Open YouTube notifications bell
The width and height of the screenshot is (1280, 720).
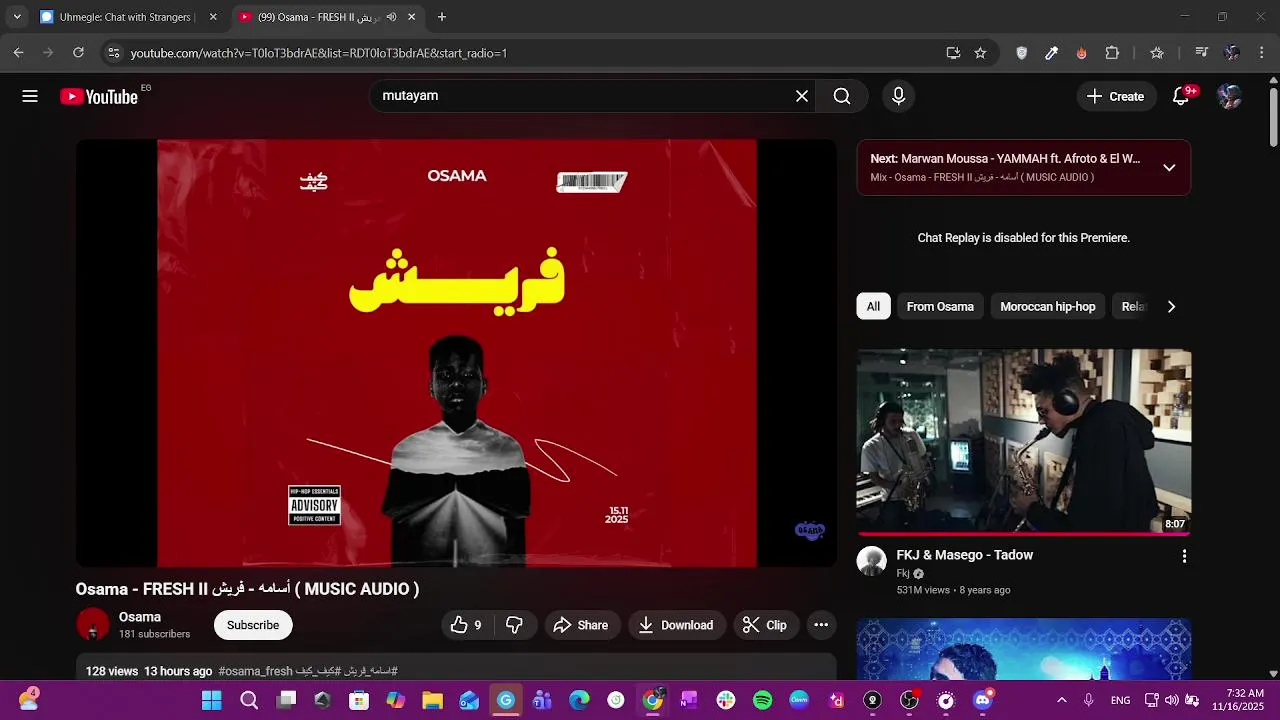pyautogui.click(x=1181, y=96)
